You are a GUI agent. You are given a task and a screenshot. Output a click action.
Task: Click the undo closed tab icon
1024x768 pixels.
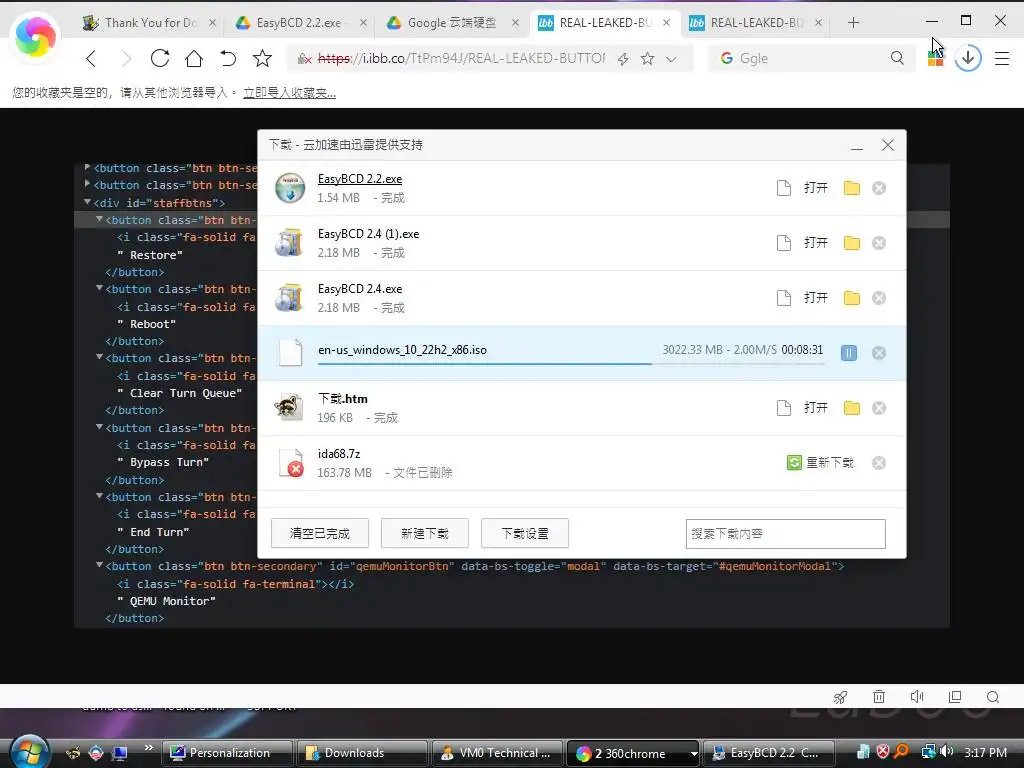tap(228, 58)
